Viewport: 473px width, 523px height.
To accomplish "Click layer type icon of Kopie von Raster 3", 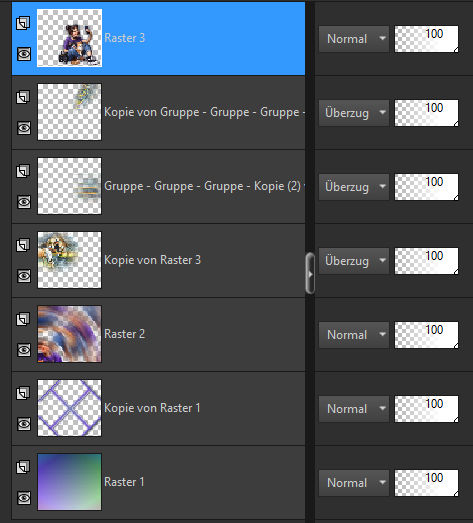I will (23, 245).
